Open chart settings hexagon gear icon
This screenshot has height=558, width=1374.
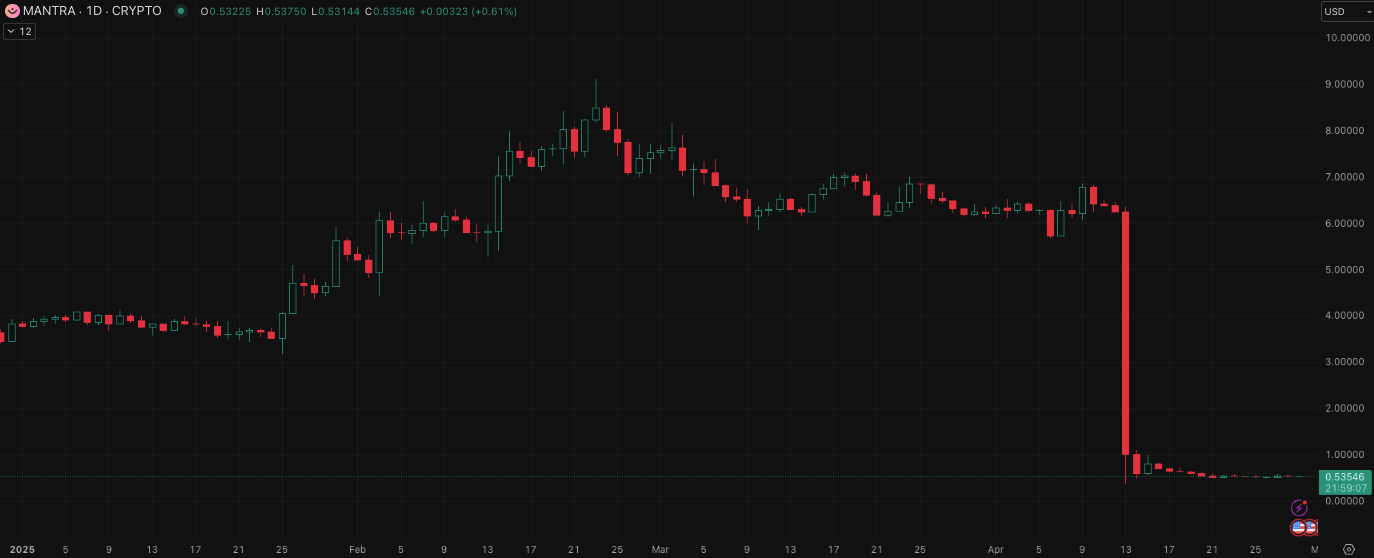(1348, 549)
